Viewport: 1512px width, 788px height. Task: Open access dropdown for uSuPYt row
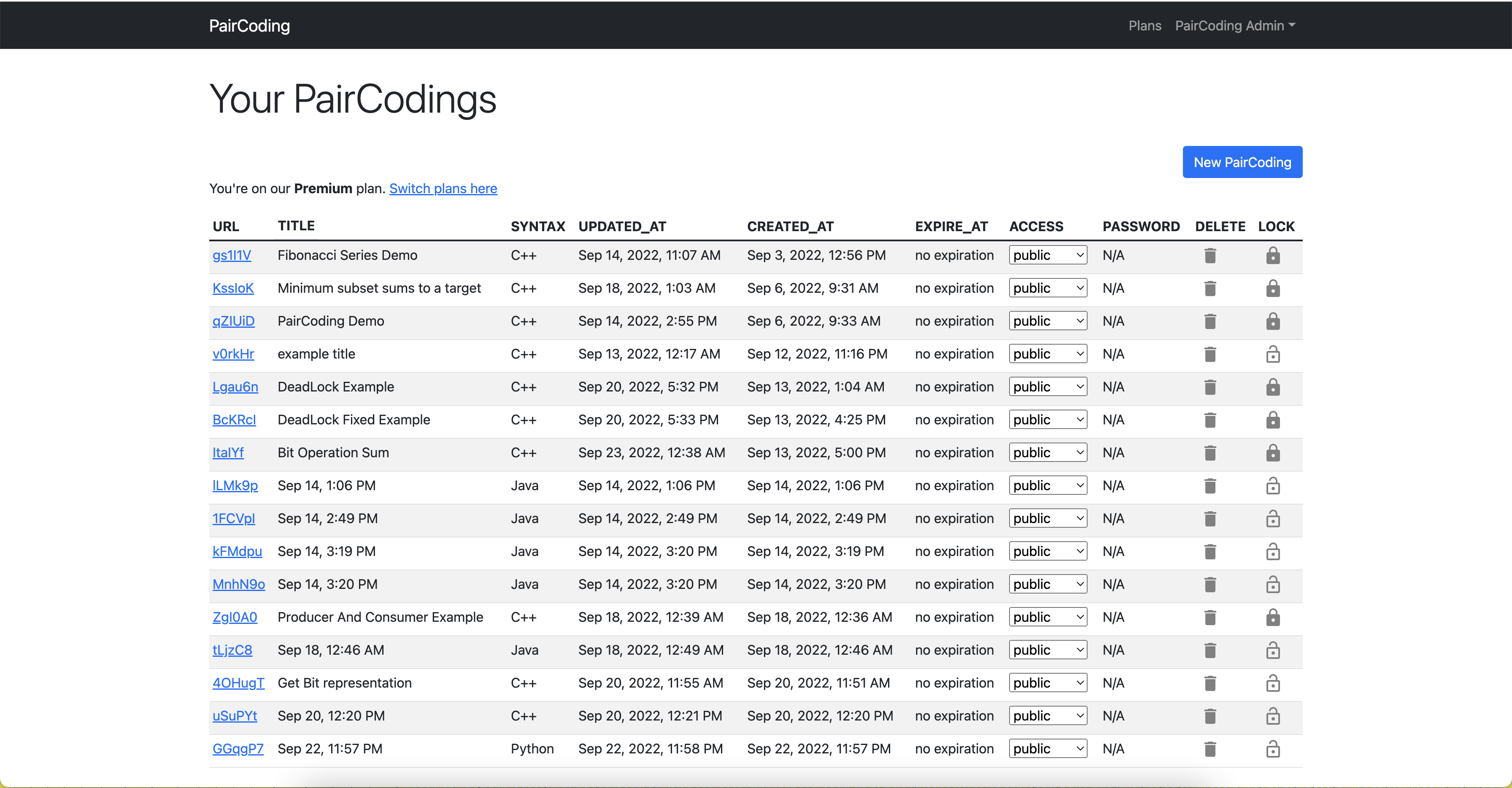1048,715
